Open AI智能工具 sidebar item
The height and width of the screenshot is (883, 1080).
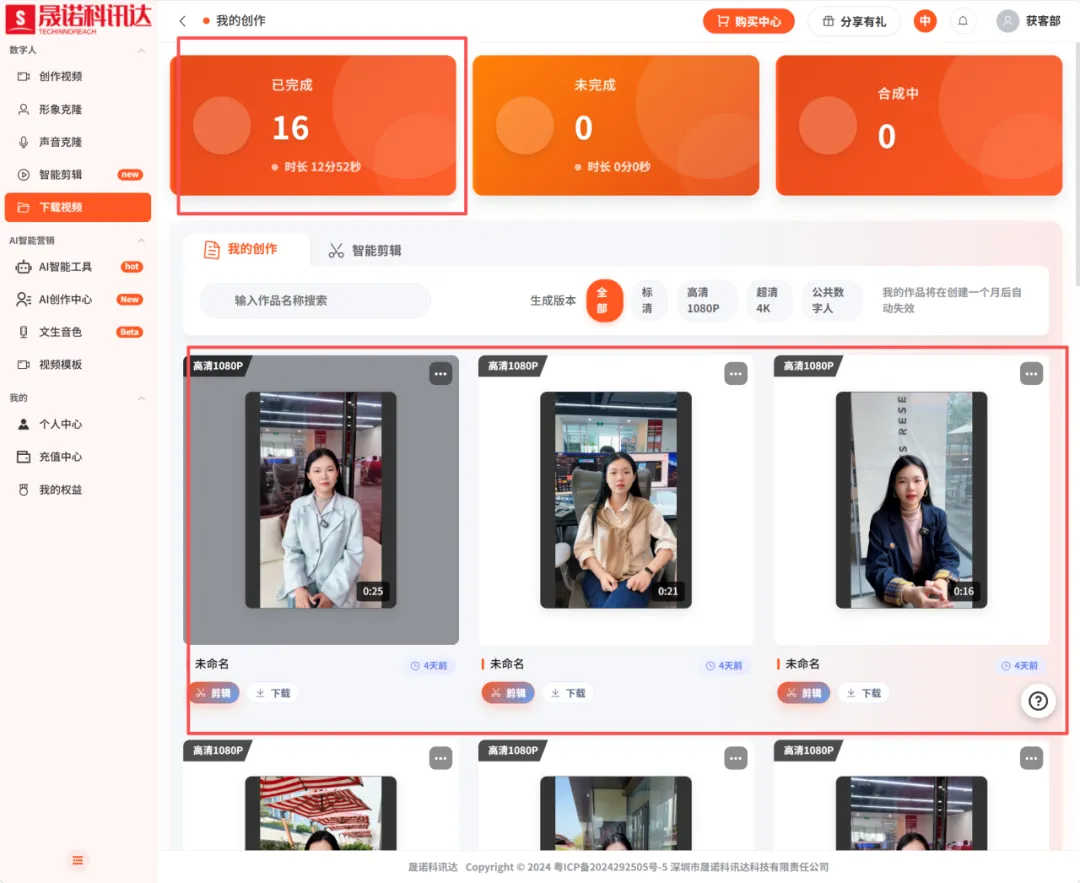(77, 267)
